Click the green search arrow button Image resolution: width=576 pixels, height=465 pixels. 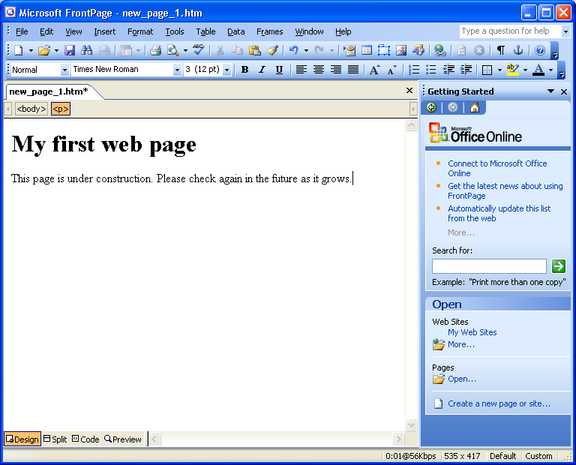point(558,266)
